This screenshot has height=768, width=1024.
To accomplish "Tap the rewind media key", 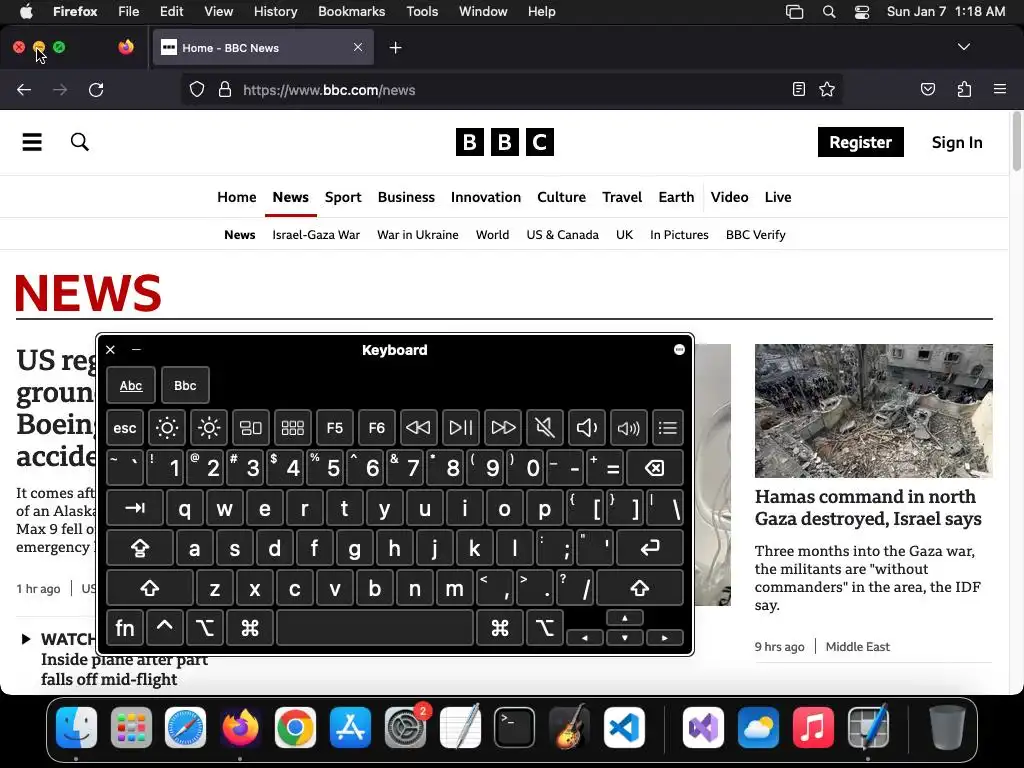I will pos(418,428).
